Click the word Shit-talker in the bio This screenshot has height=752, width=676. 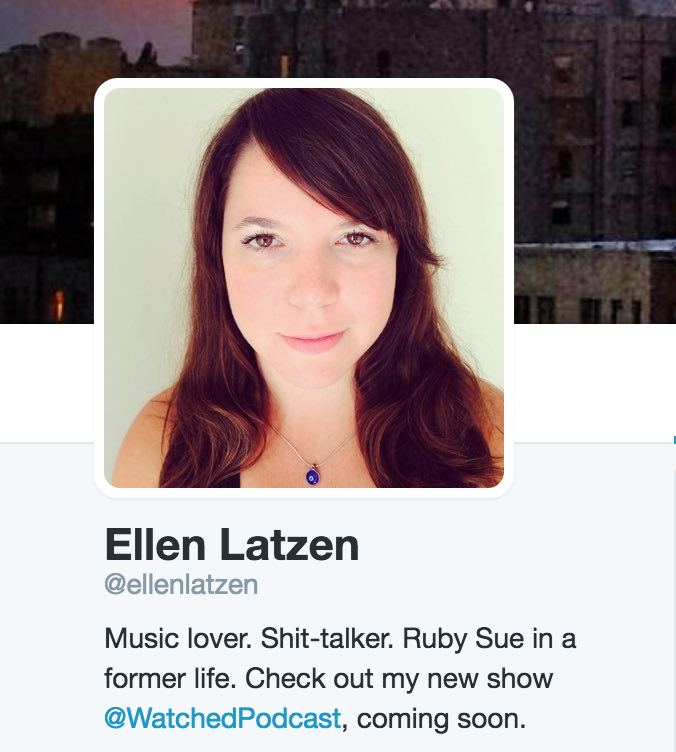[327, 638]
